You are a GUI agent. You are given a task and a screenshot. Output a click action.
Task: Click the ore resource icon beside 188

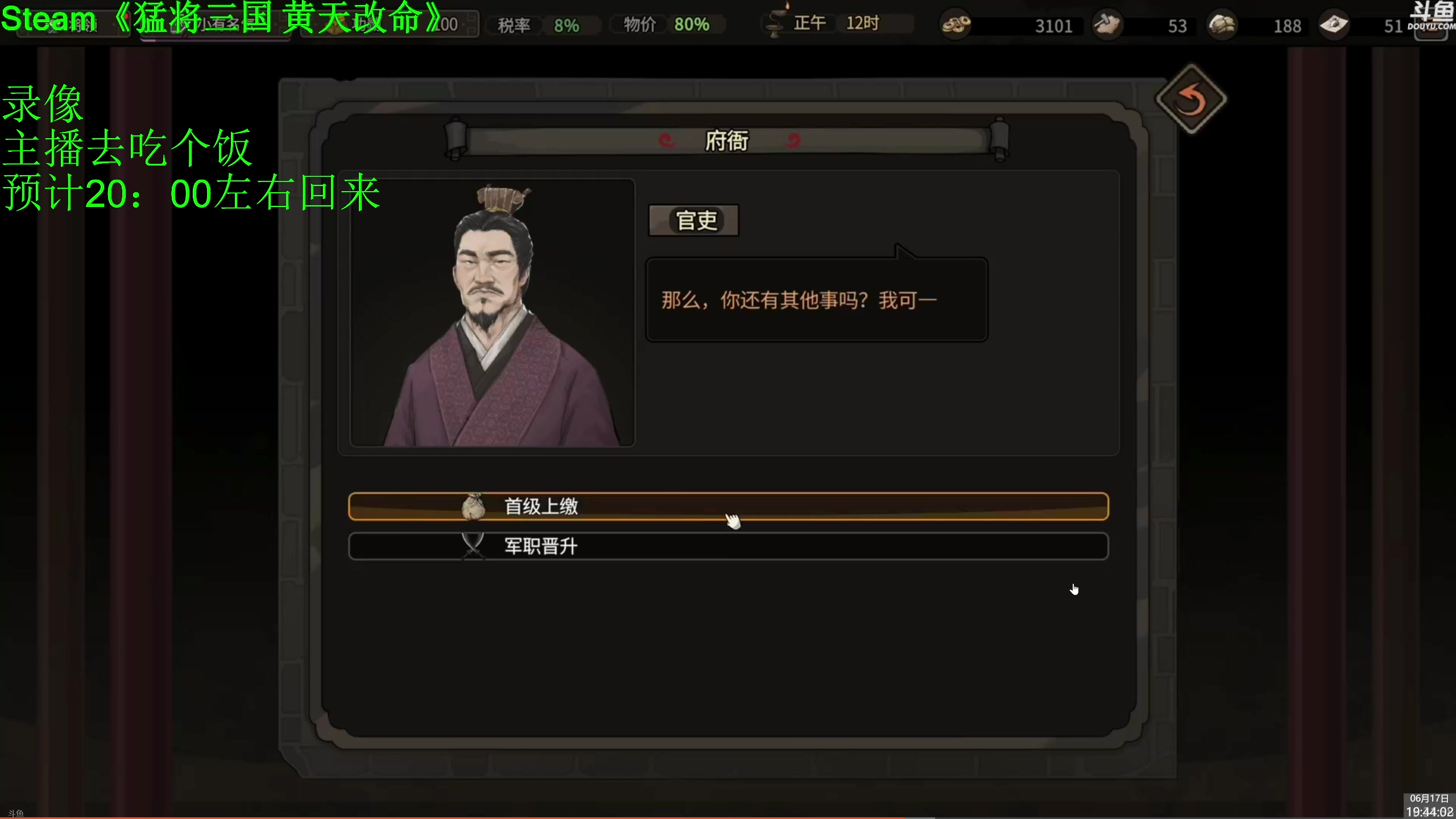[x=1222, y=24]
